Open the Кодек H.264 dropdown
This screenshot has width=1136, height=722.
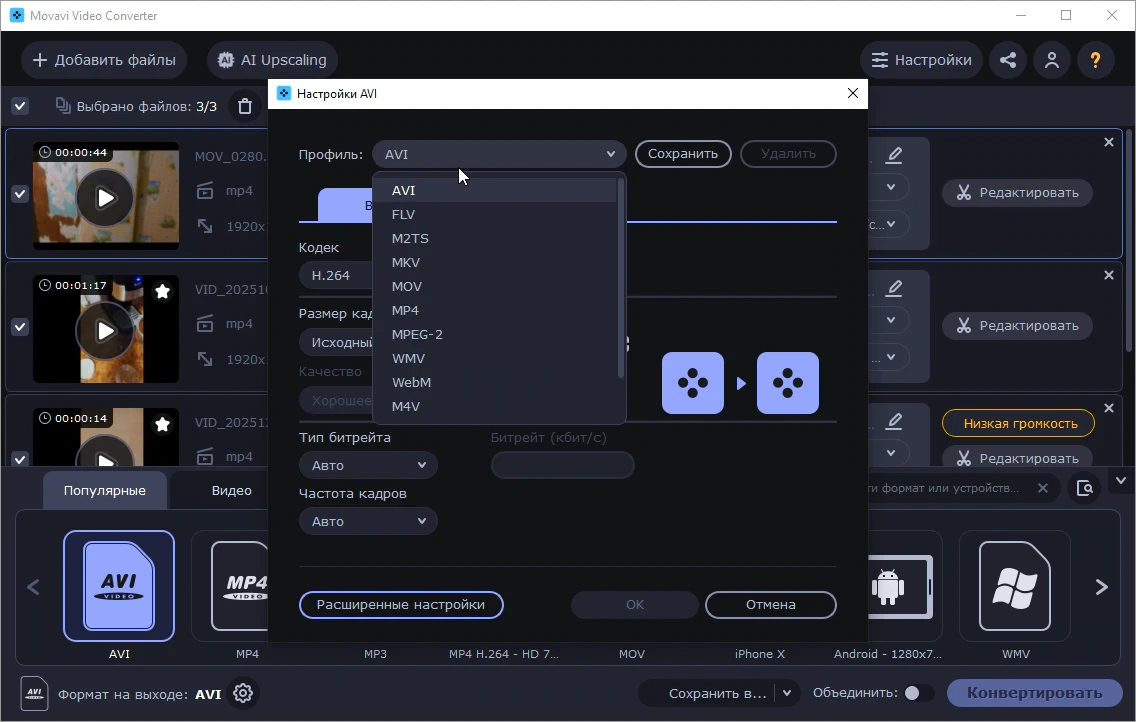click(x=335, y=275)
